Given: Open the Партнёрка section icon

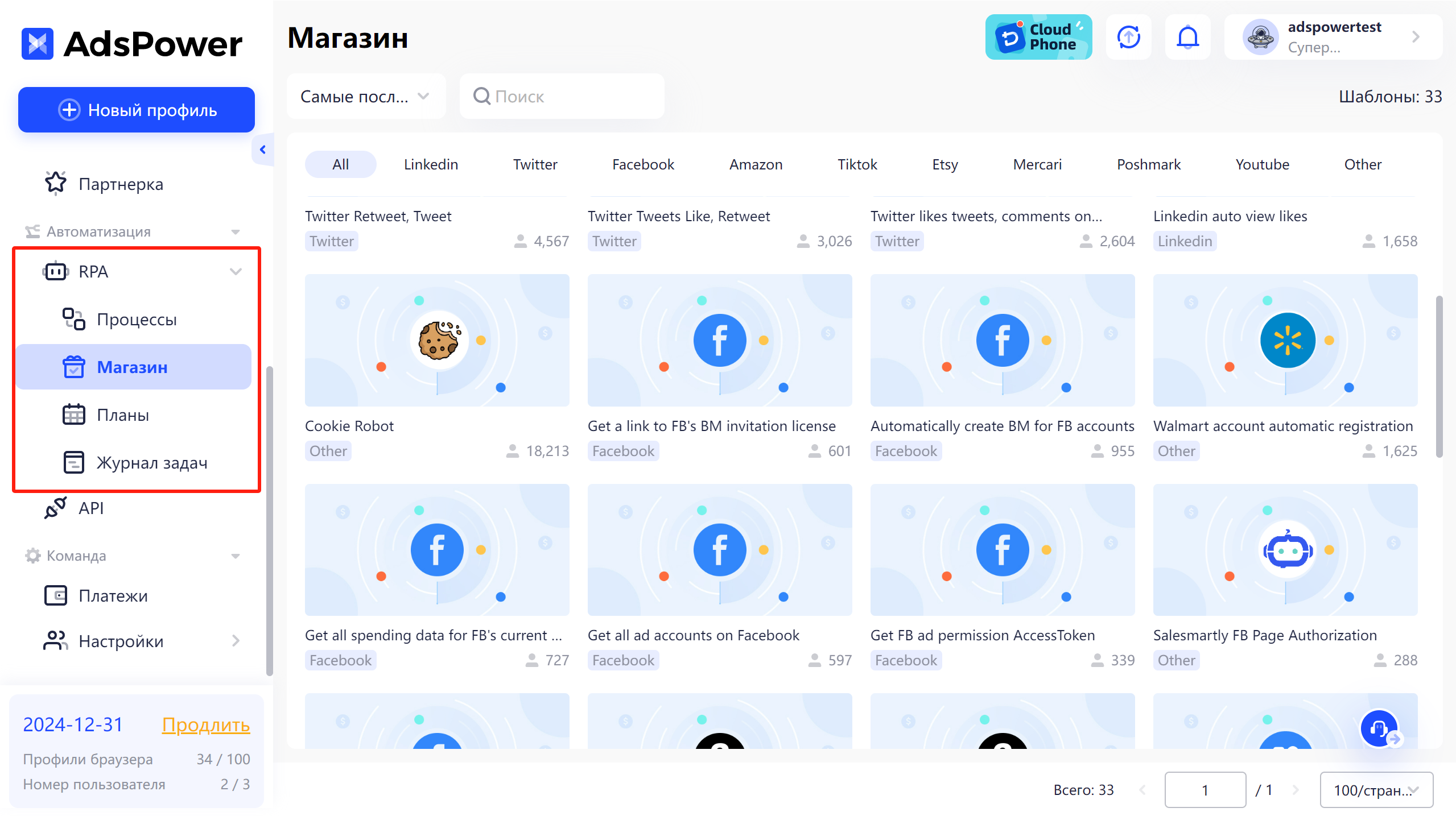Looking at the screenshot, I should click(x=56, y=184).
